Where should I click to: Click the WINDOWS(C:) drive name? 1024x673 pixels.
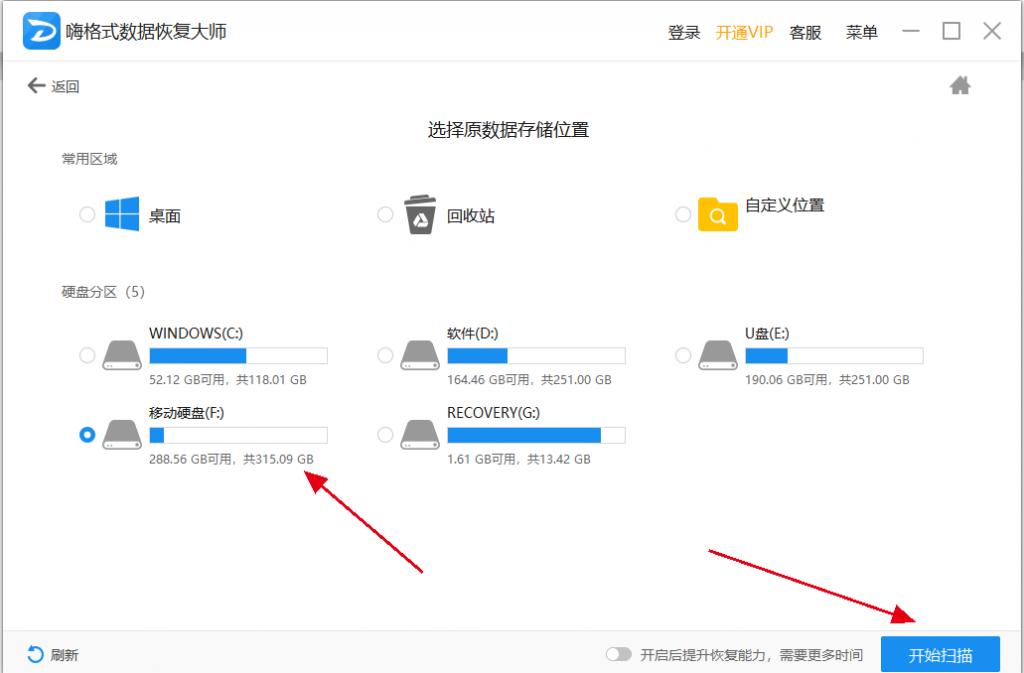click(x=196, y=334)
